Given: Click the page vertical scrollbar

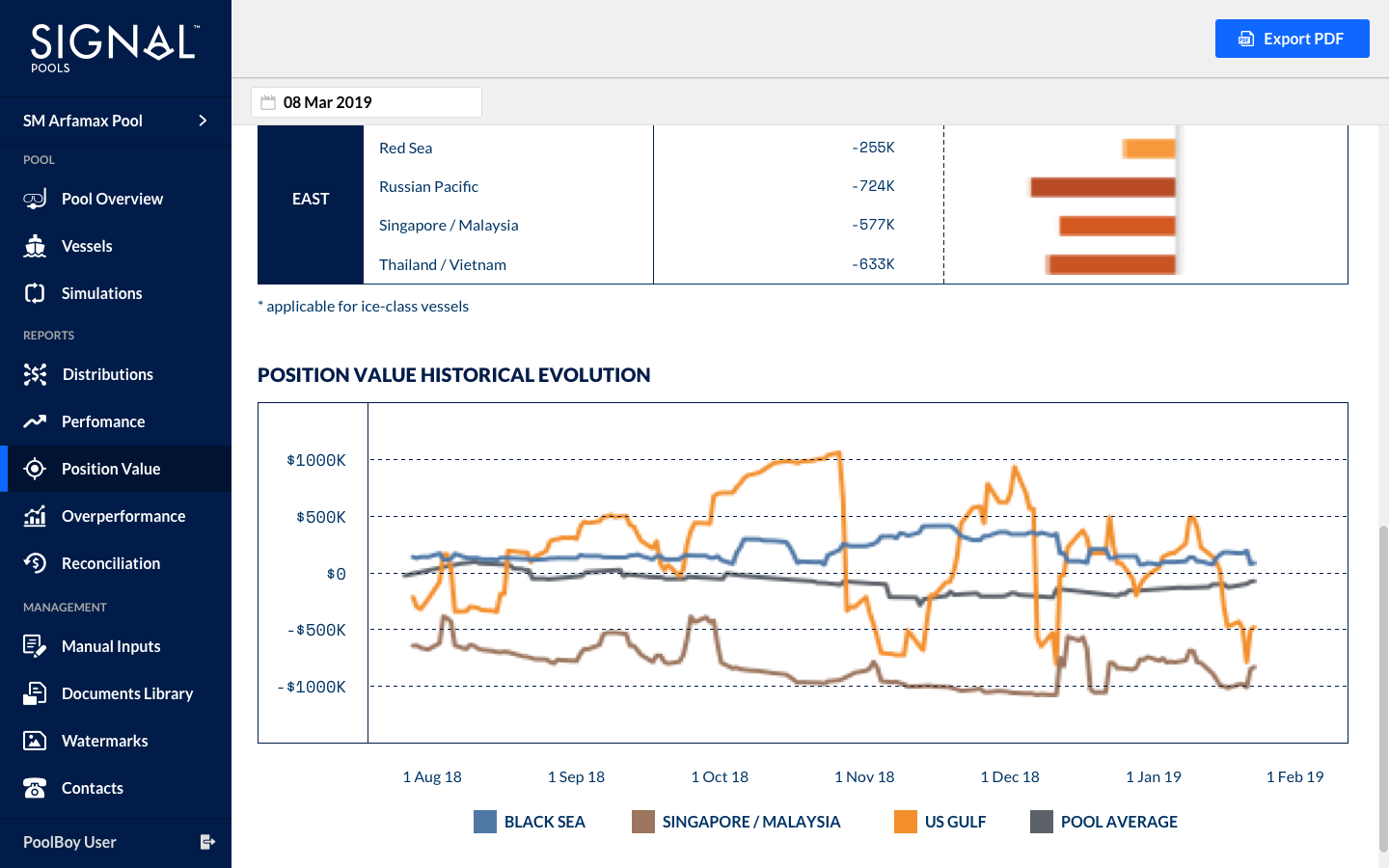Looking at the screenshot, I should [1383, 689].
